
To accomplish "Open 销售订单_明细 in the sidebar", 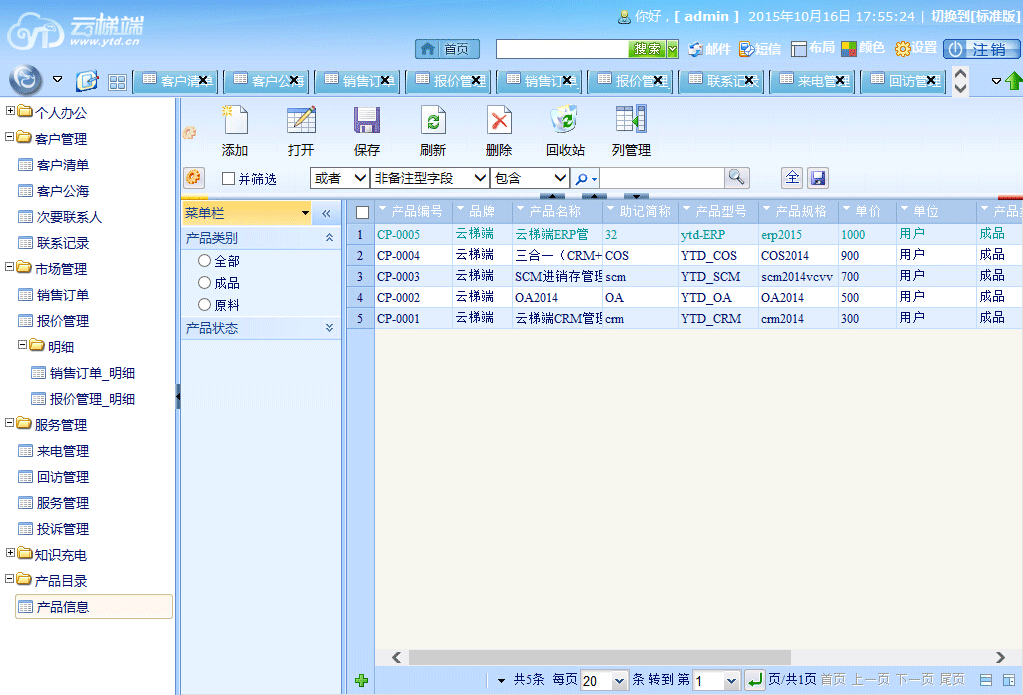I will pyautogui.click(x=92, y=373).
